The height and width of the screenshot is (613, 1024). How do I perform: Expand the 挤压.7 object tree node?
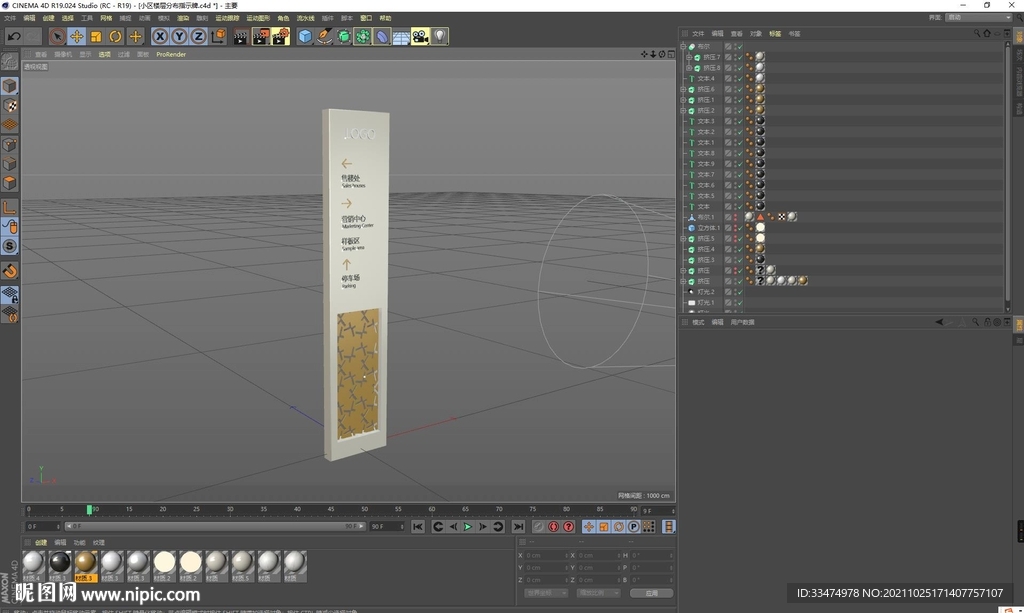pos(689,57)
